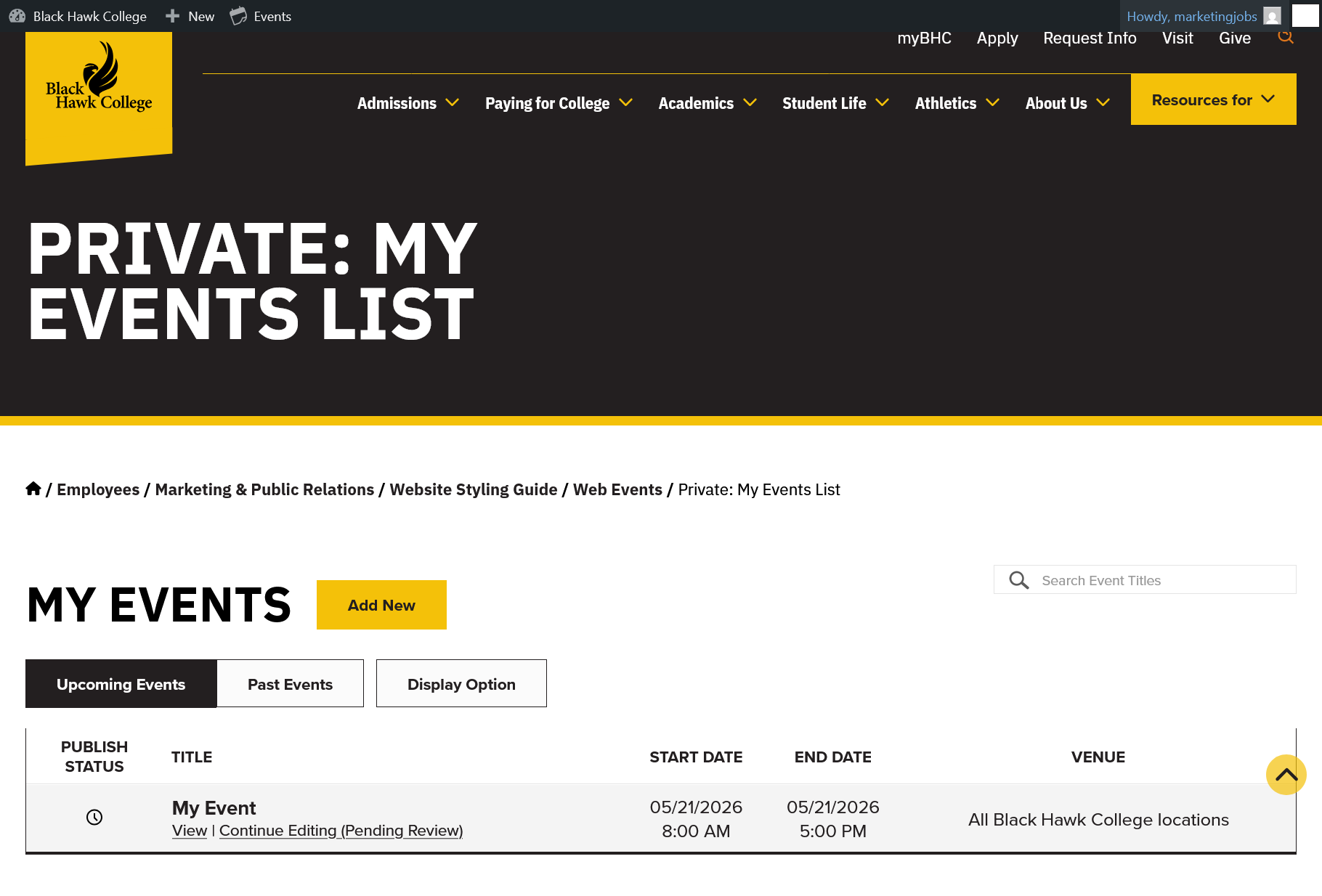Click the Publish Status column header
The image size is (1322, 896).
pos(94,757)
